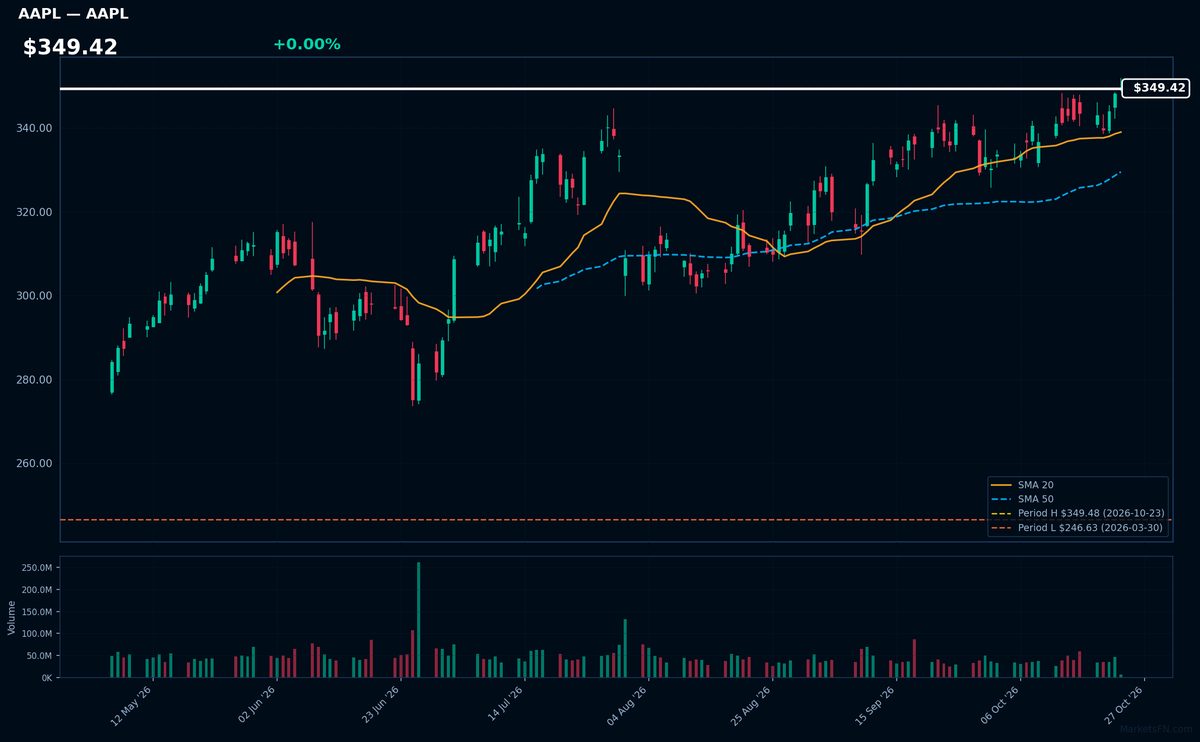Click the 250.0M volume axis label

[x=36, y=568]
